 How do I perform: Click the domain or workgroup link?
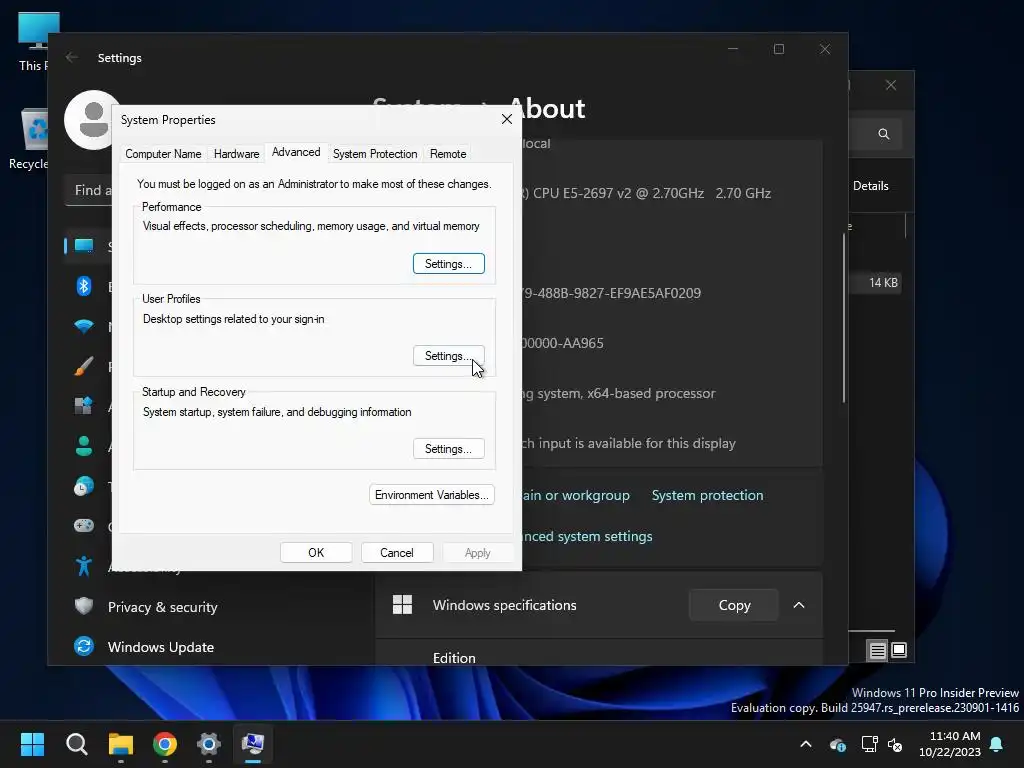pyautogui.click(x=575, y=496)
